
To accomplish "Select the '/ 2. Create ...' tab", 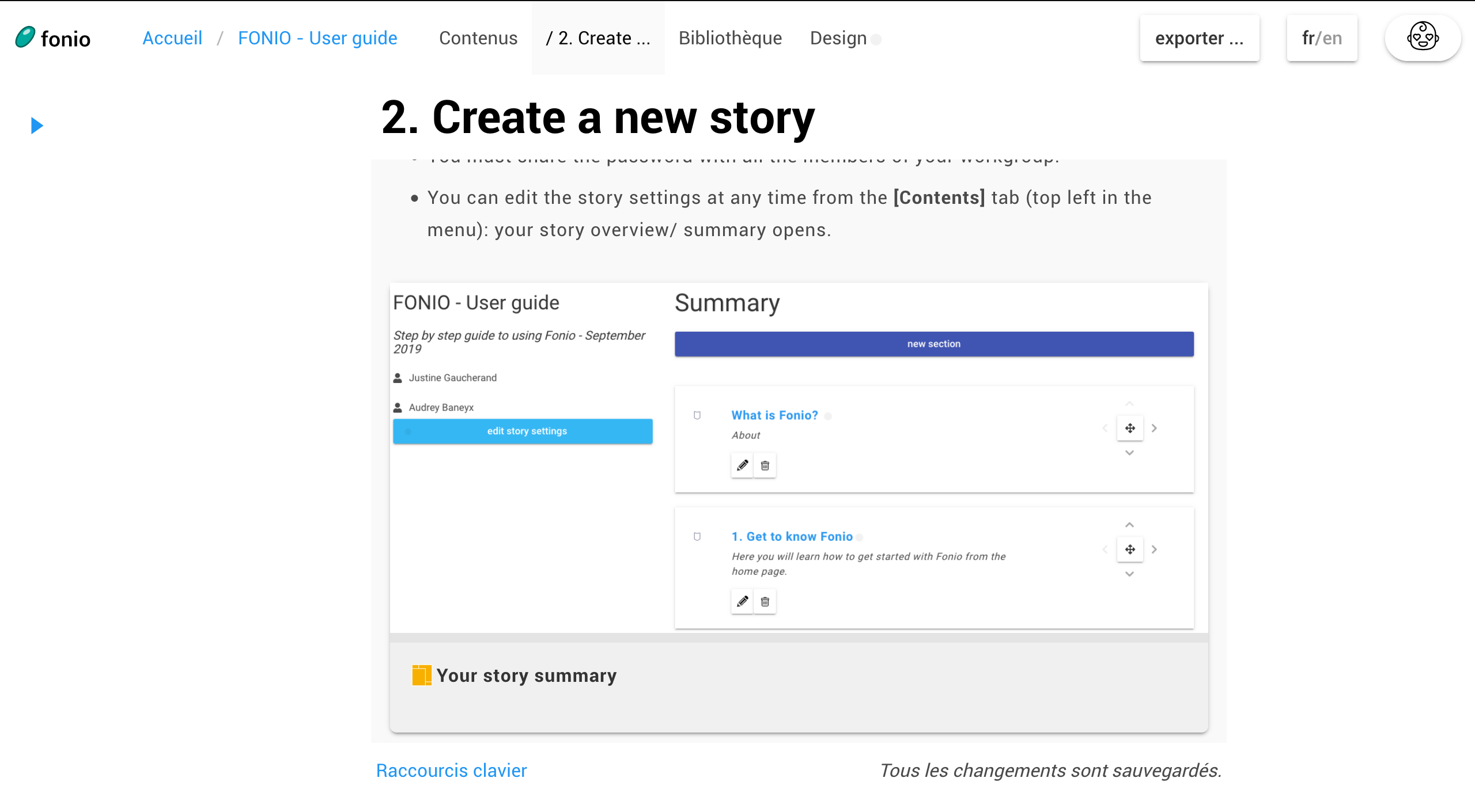I will pyautogui.click(x=598, y=38).
